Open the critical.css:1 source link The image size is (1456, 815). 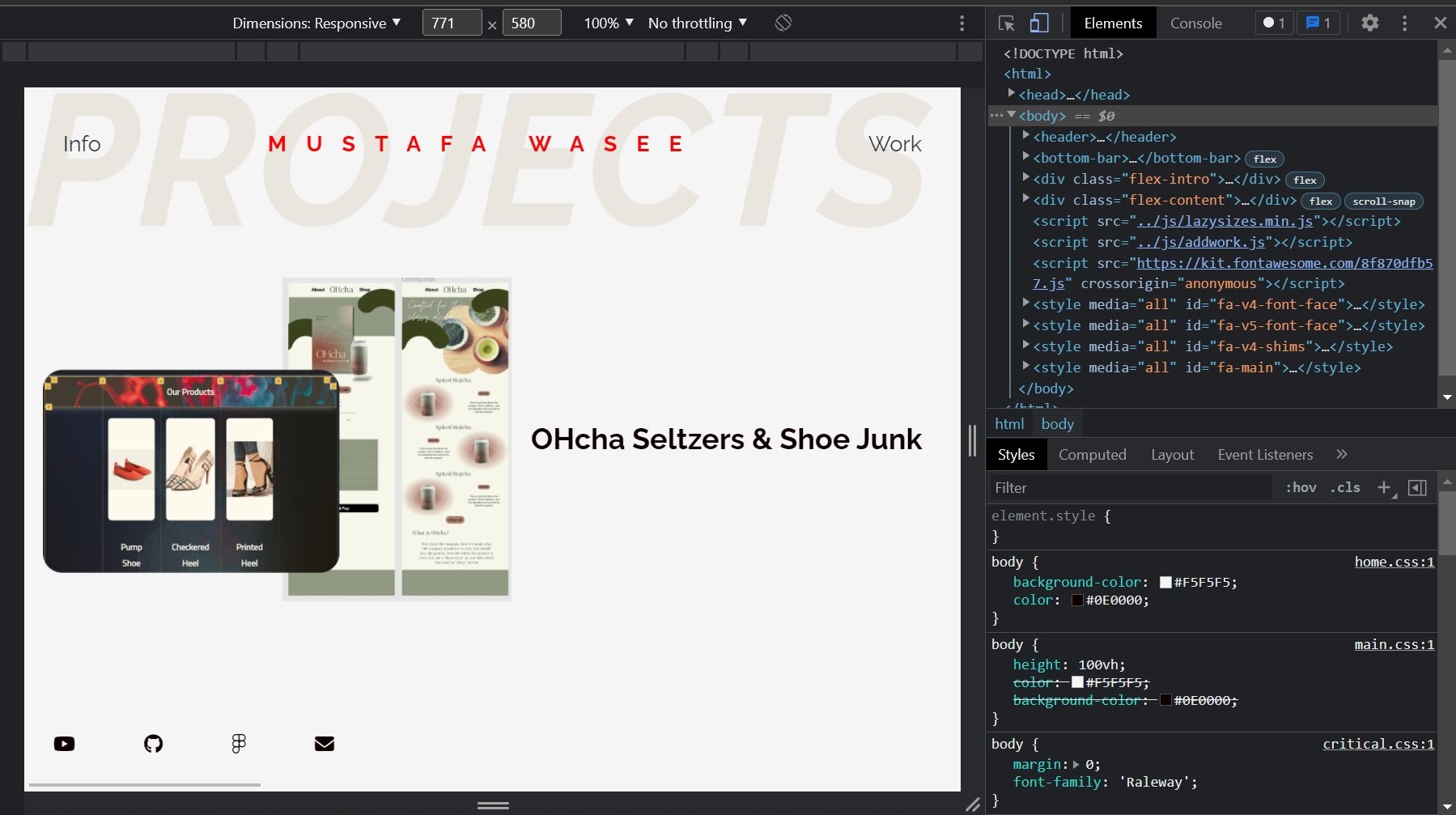(1378, 744)
